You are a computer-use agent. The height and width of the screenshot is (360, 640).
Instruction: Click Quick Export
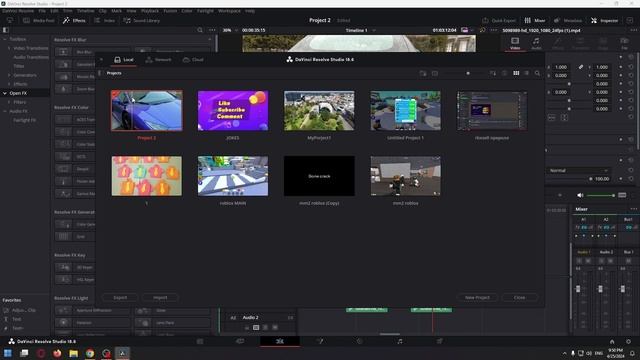499,20
